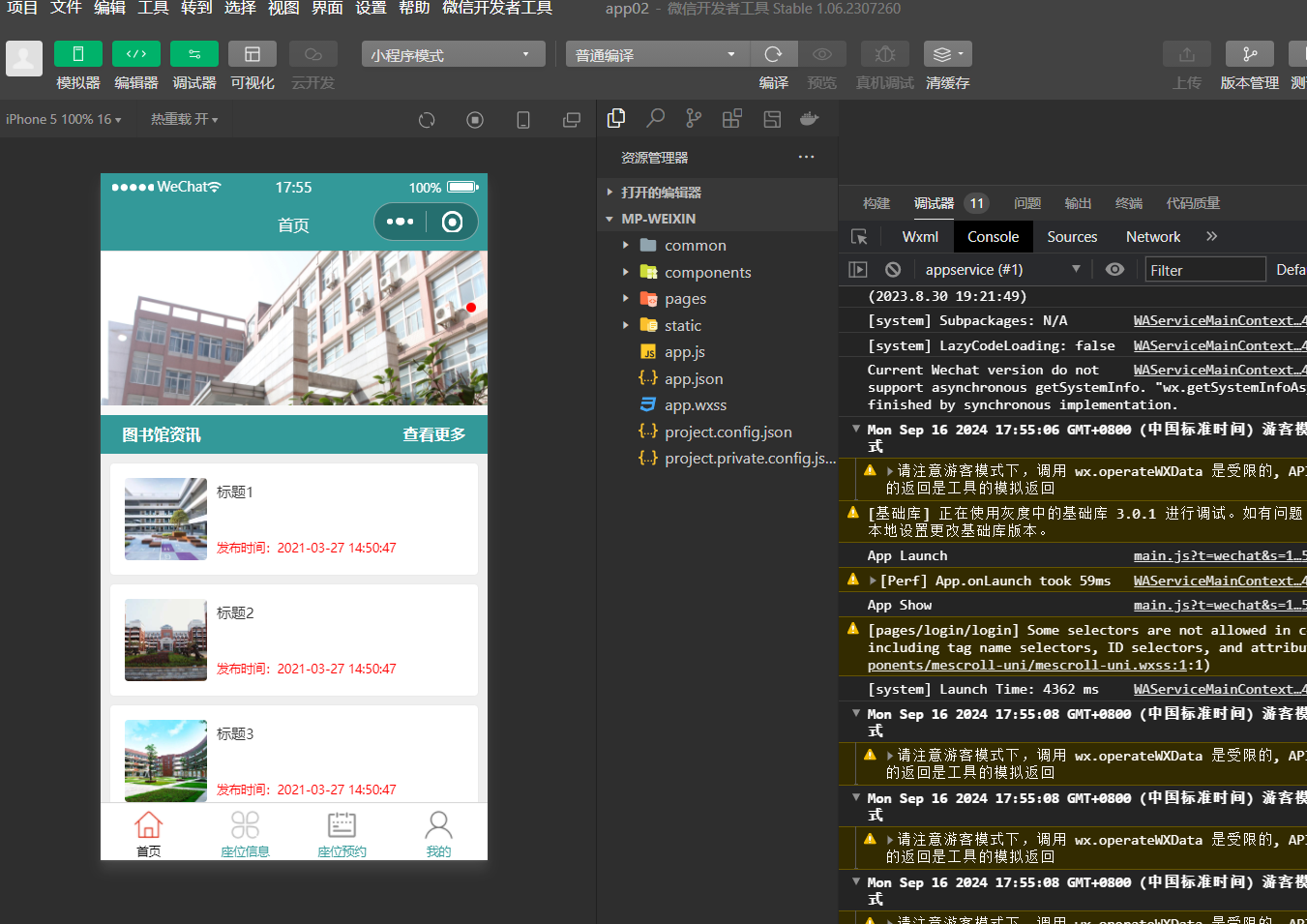The height and width of the screenshot is (924, 1307).
Task: Open the clear cache layers icon
Action: (947, 54)
